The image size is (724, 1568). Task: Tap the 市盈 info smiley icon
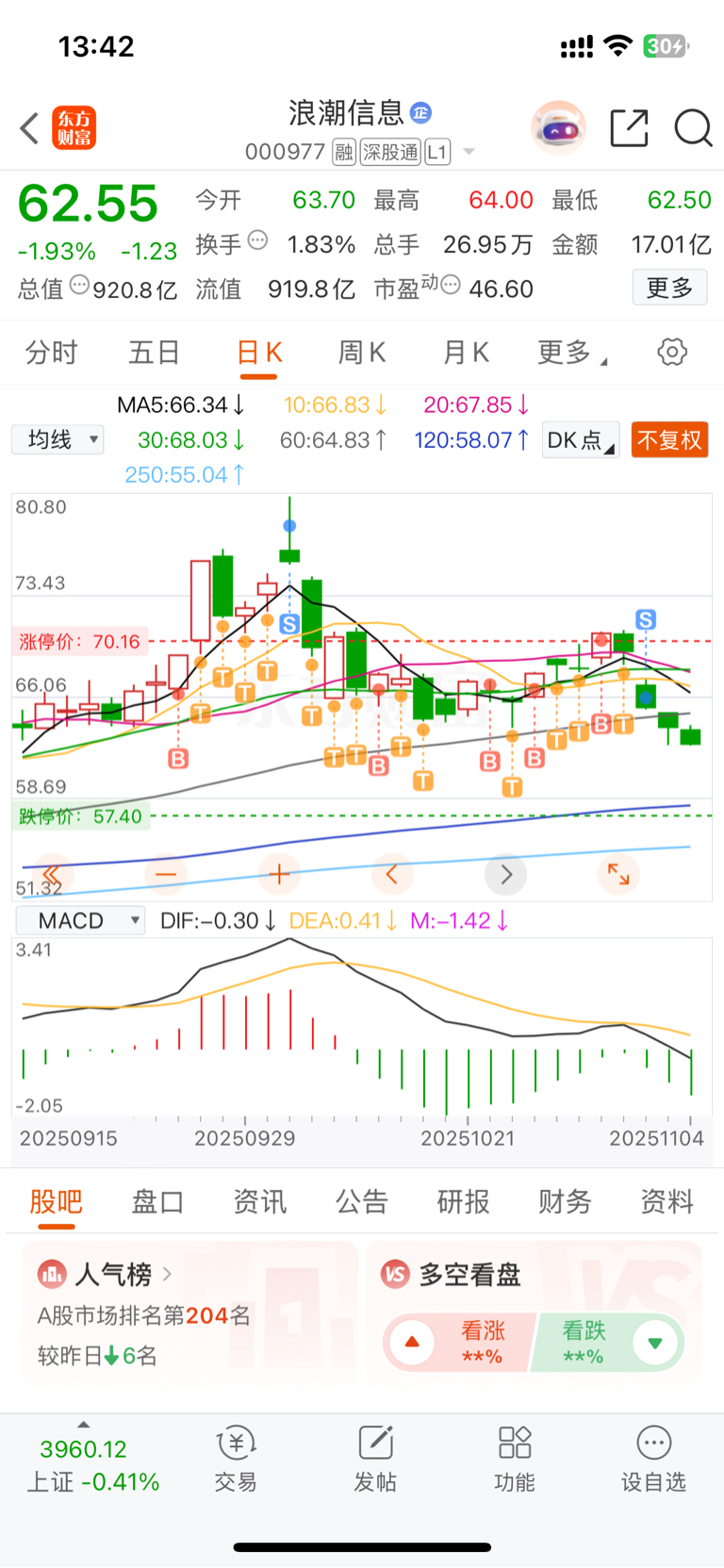(451, 284)
